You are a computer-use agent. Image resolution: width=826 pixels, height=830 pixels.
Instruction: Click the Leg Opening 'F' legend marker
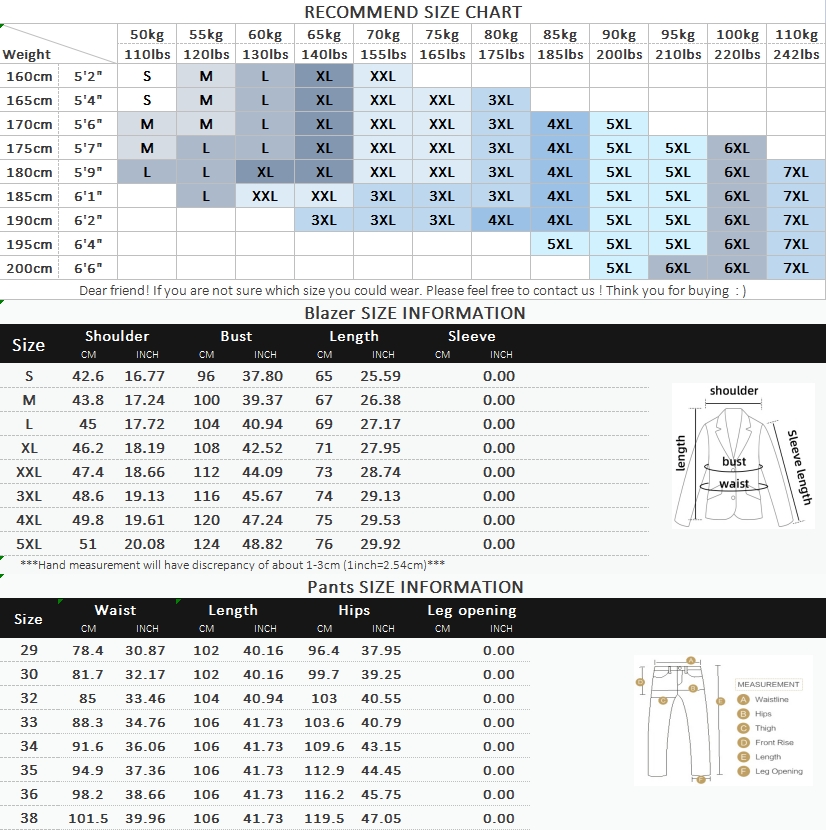tap(743, 771)
